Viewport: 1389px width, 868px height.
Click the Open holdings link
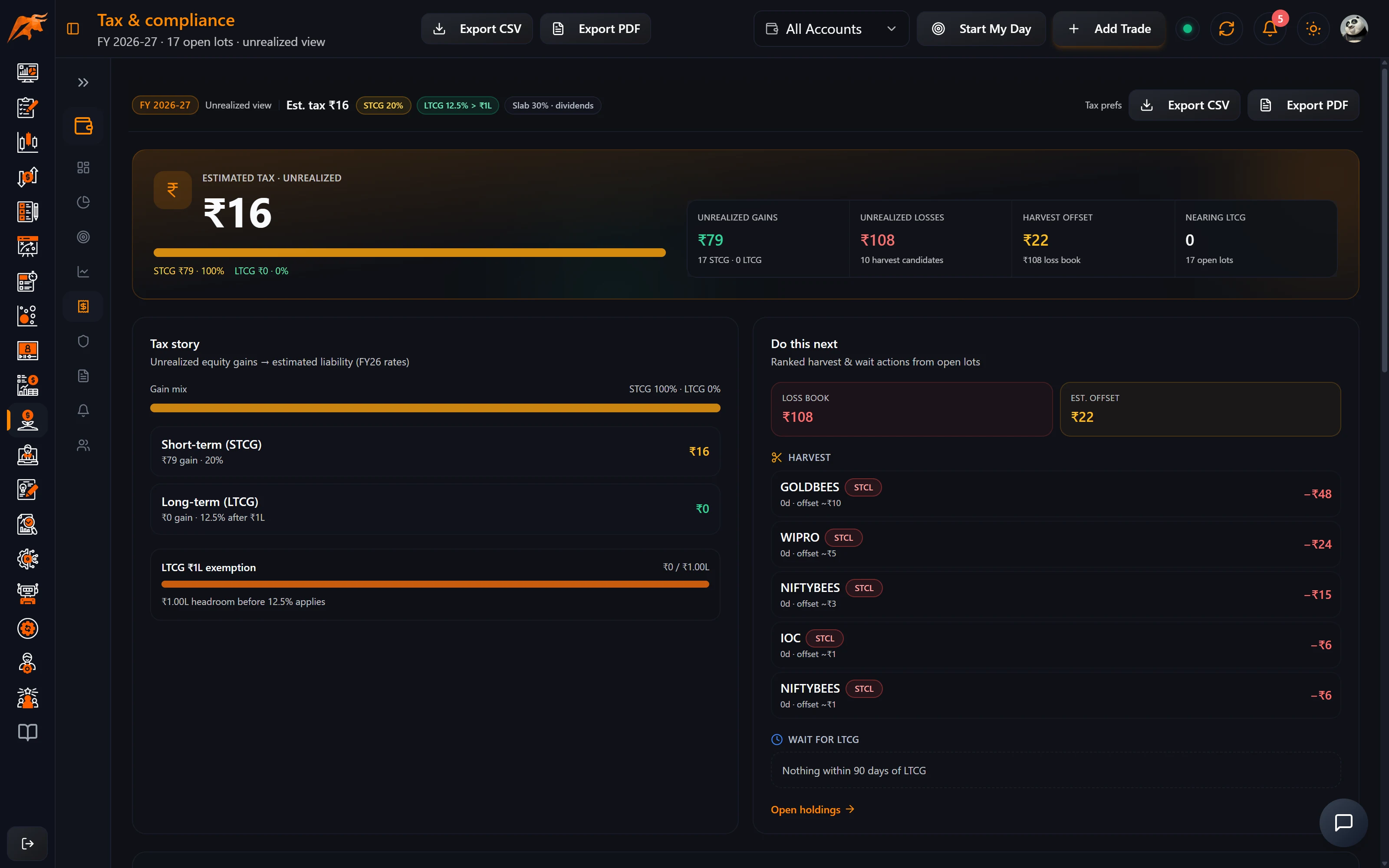(x=812, y=809)
